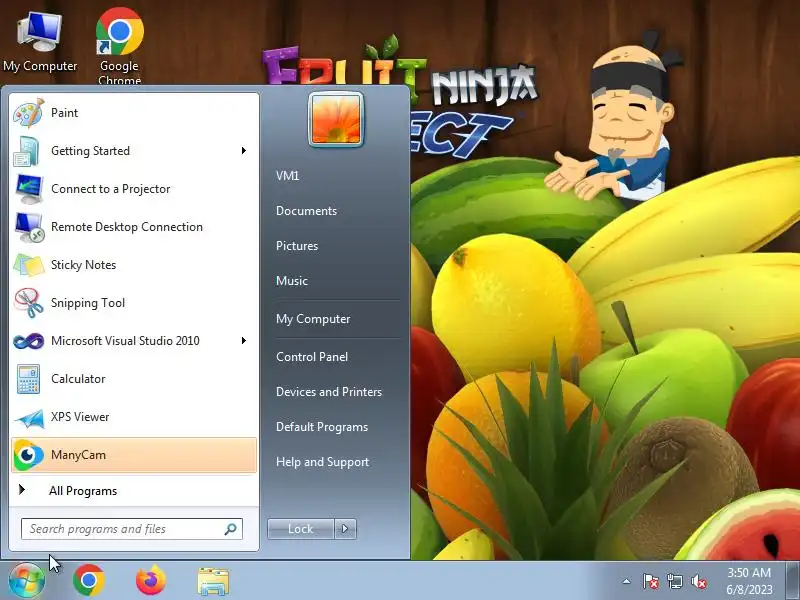Viewport: 800px width, 600px height.
Task: Click the Start orb on the taskbar
Action: (27, 580)
